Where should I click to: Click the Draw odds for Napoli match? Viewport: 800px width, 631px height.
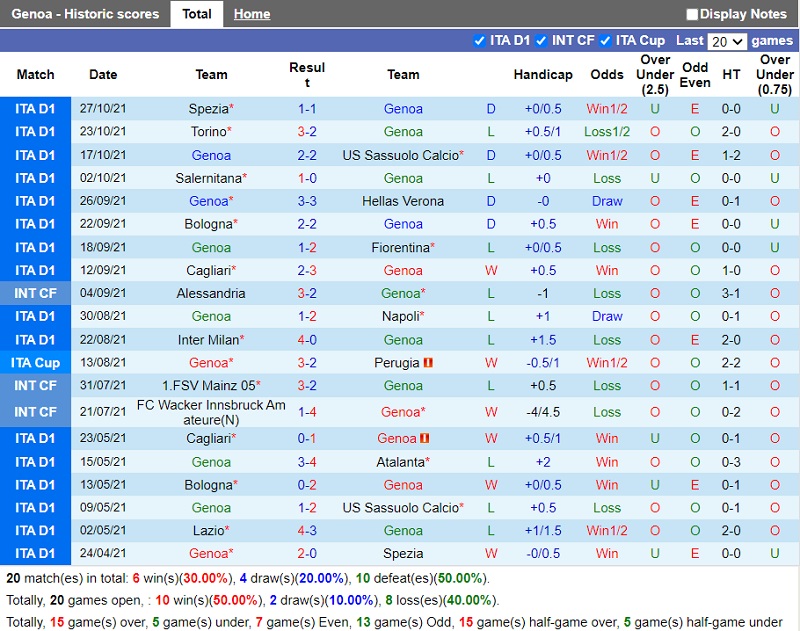click(x=607, y=316)
